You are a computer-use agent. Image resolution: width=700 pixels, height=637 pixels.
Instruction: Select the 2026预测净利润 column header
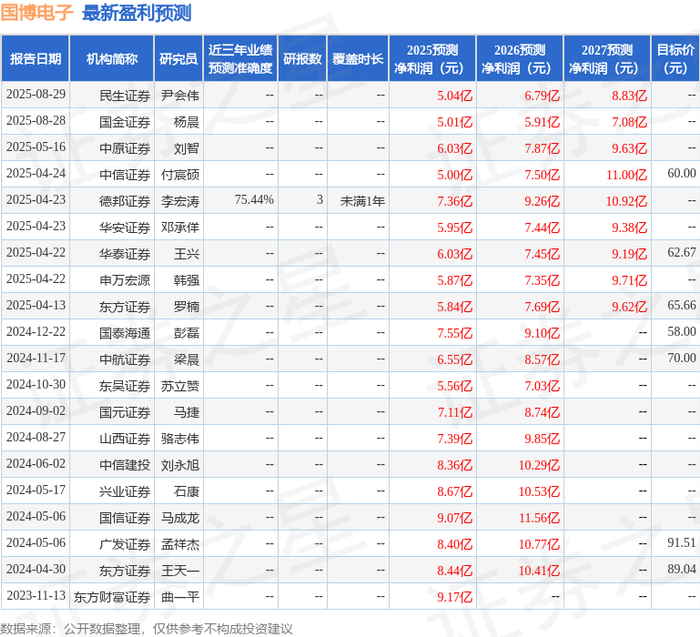(x=520, y=58)
